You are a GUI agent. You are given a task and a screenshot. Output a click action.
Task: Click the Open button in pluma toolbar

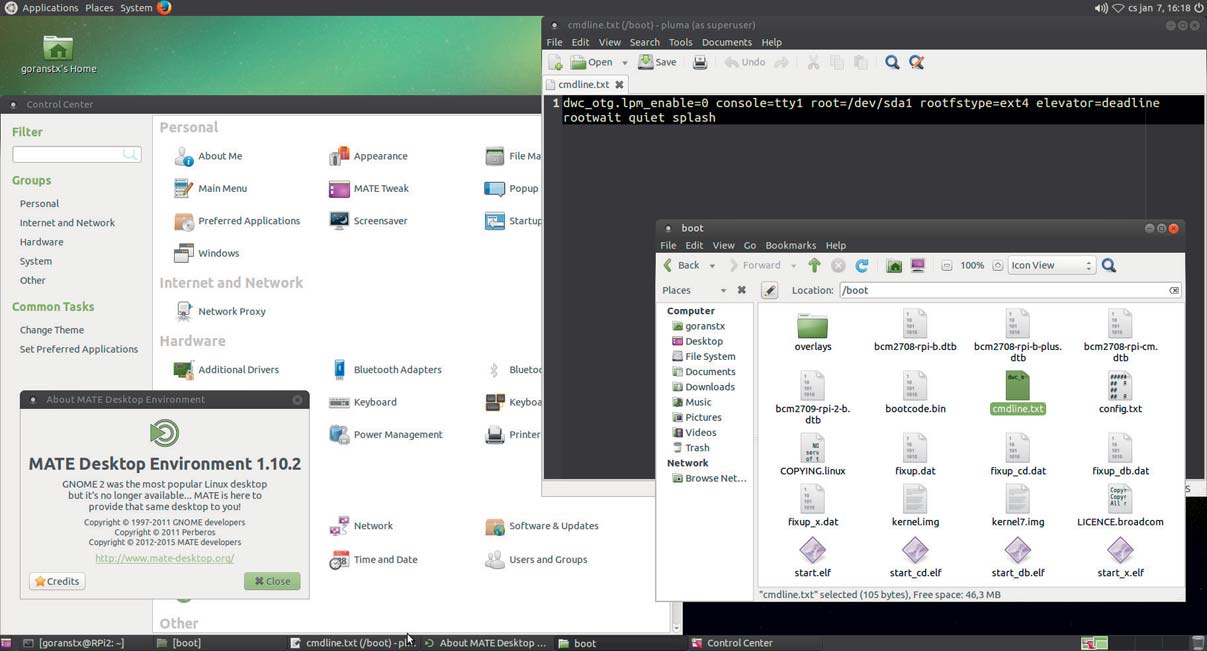591,62
